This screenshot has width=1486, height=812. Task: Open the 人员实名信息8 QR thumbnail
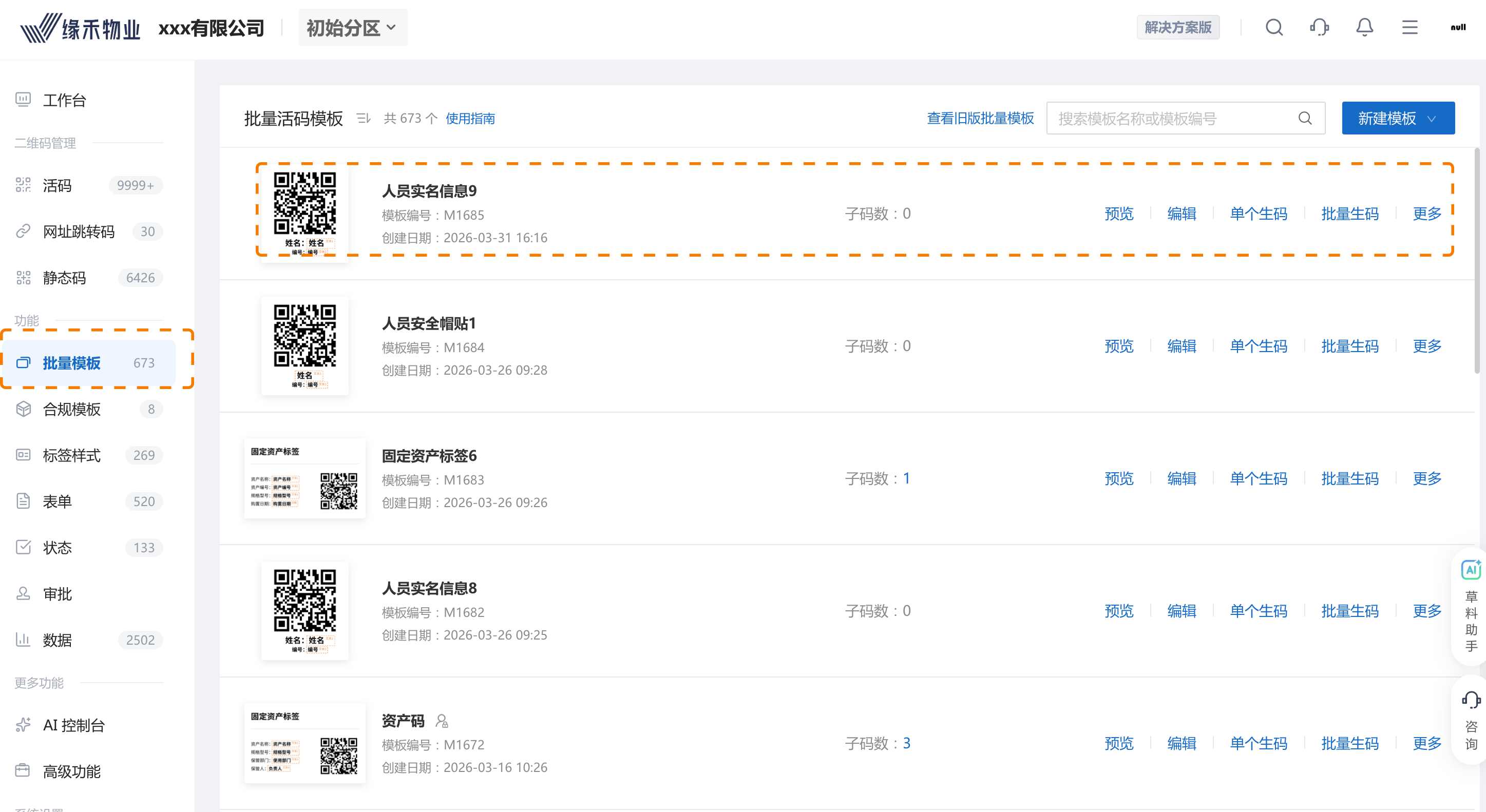click(304, 610)
